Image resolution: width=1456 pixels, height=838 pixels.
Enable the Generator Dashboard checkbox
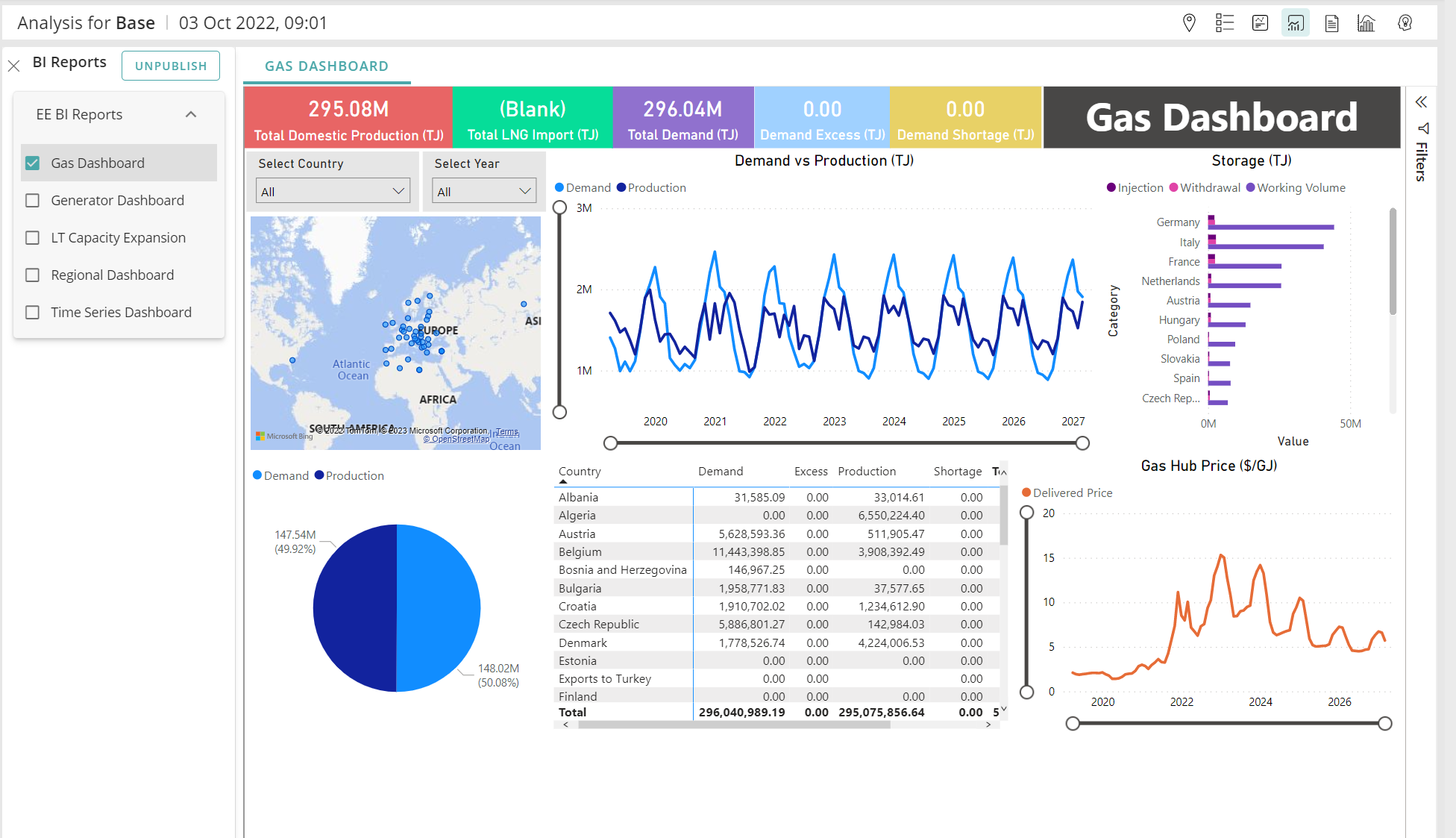[x=32, y=200]
